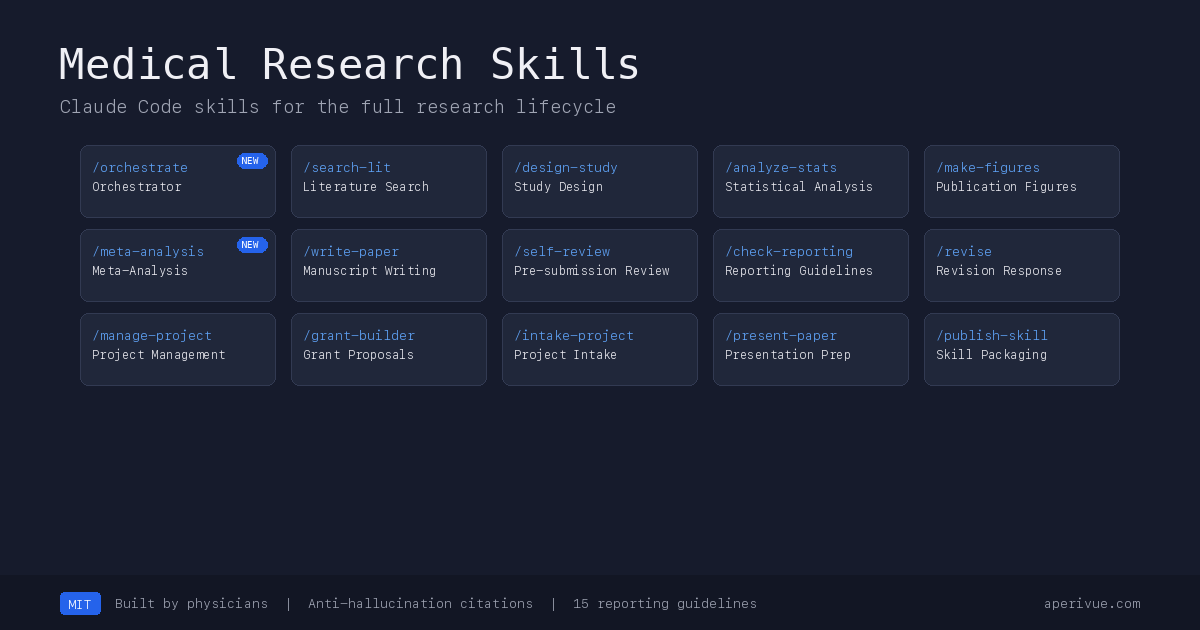Click the /publish-skill Skill Packaging card
This screenshot has width=1200, height=630.
click(x=1021, y=349)
